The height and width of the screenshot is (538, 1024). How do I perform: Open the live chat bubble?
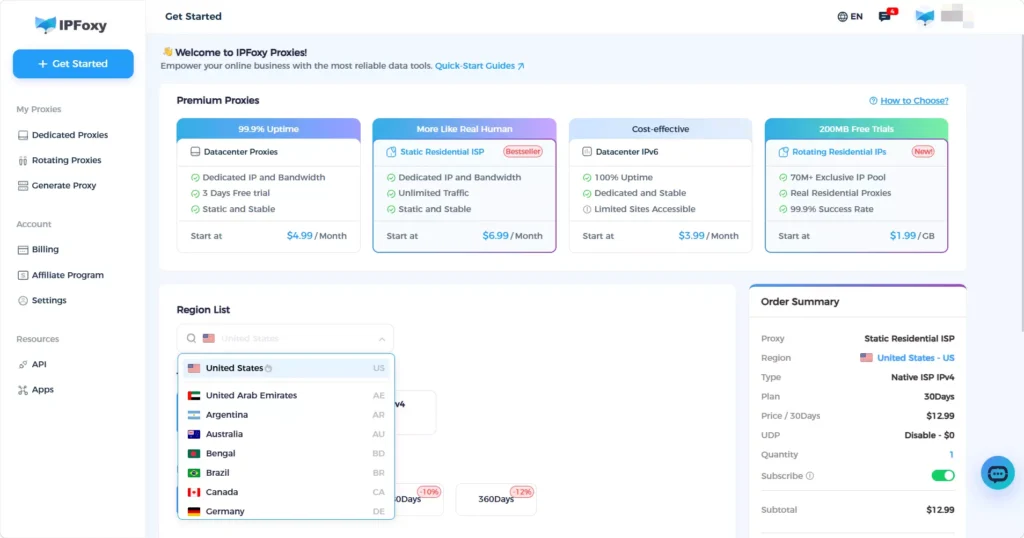[x=997, y=473]
